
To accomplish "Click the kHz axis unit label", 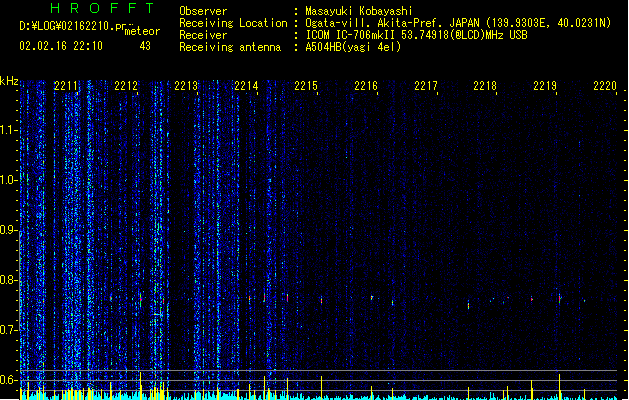I will click(9, 81).
